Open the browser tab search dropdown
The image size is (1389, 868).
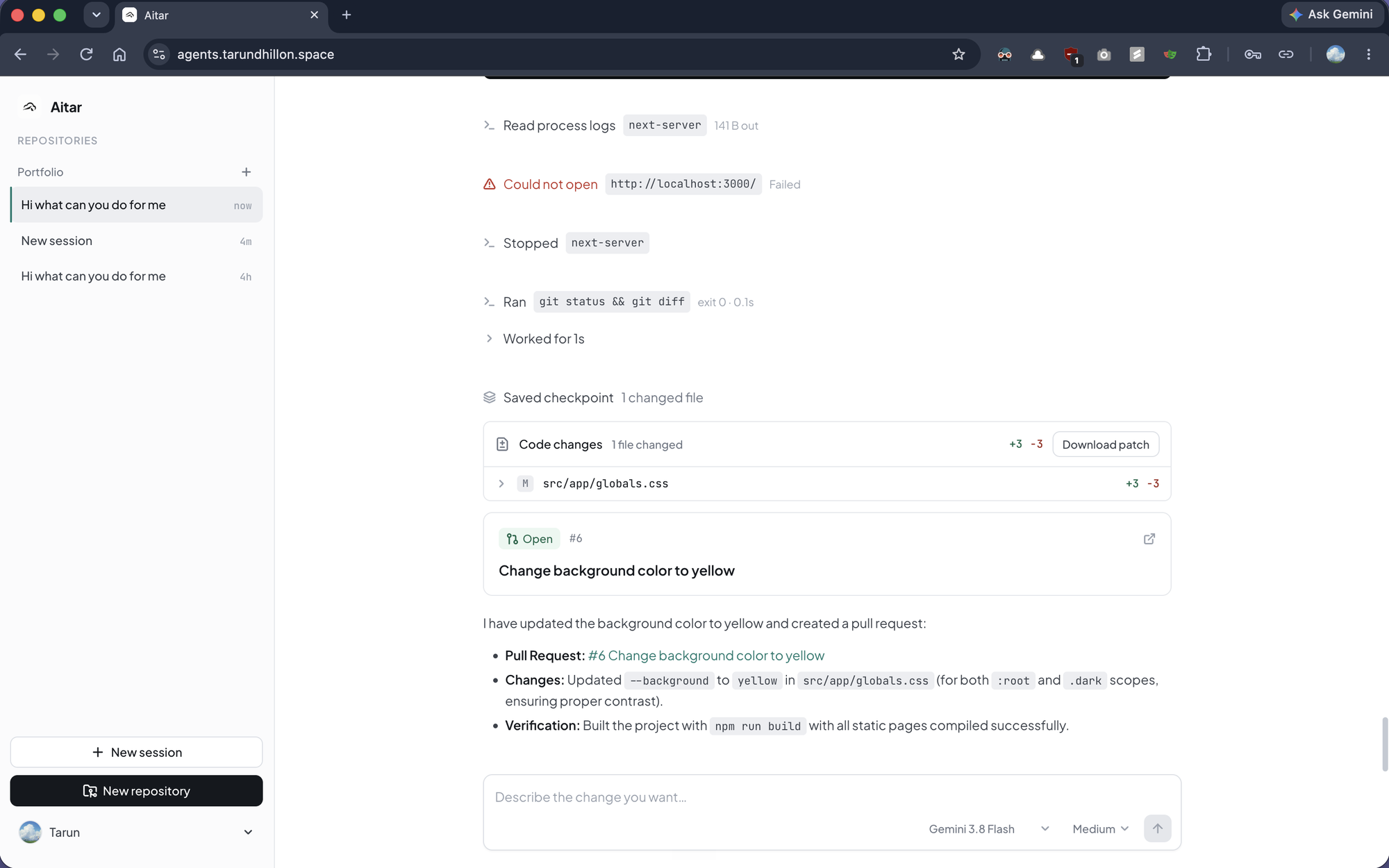tap(97, 15)
